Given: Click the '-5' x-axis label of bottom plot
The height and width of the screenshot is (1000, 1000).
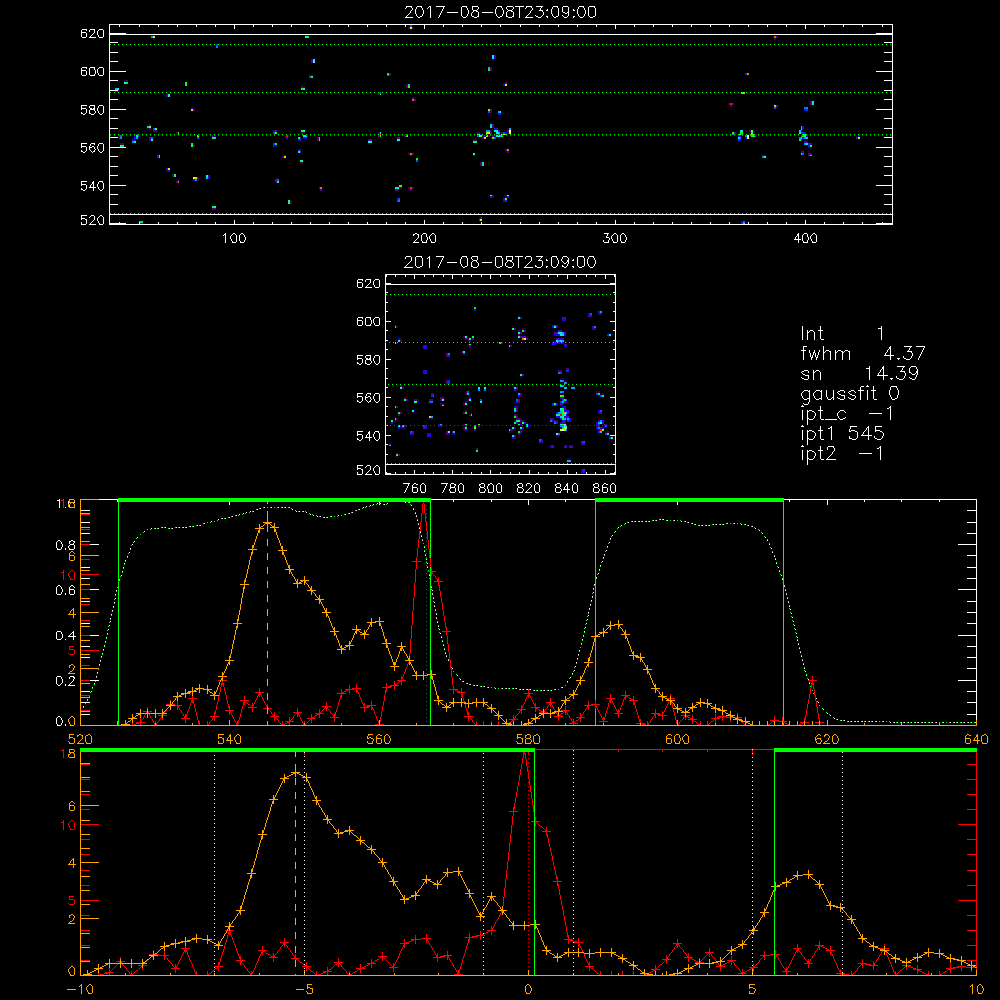Looking at the screenshot, I should tap(304, 990).
